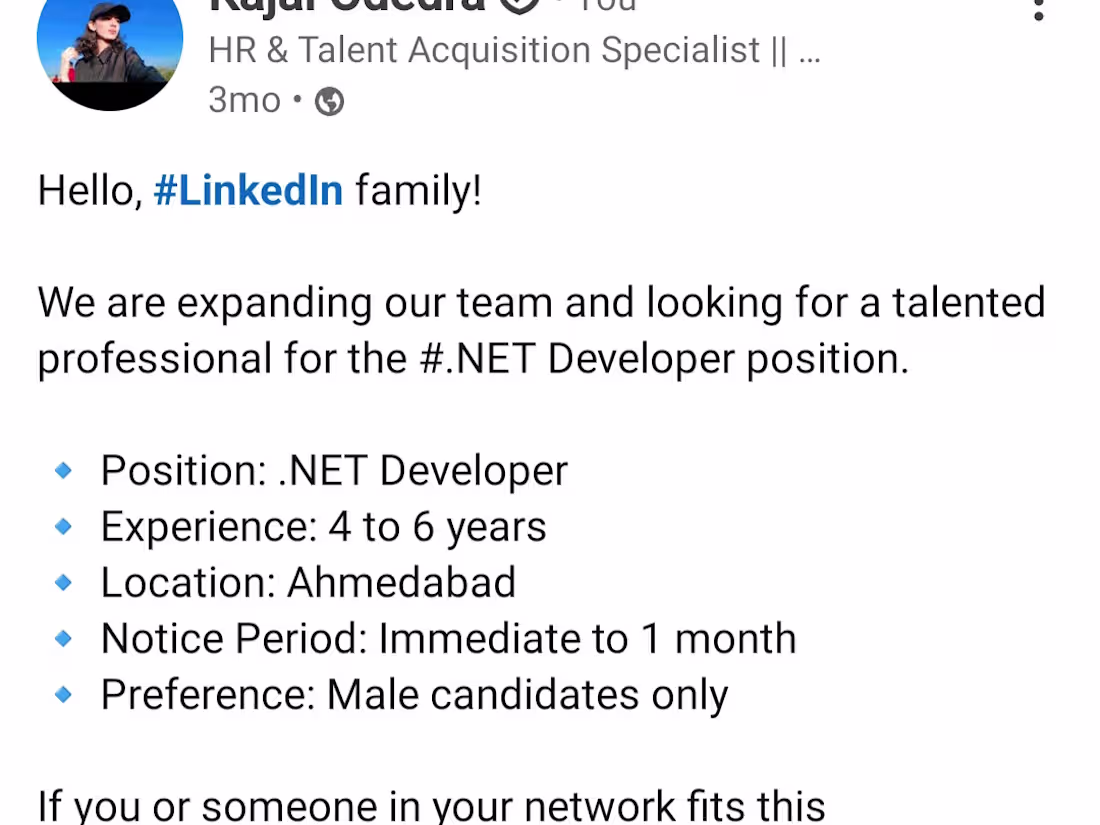Select the Preference: Male candidates only line

pyautogui.click(x=415, y=695)
